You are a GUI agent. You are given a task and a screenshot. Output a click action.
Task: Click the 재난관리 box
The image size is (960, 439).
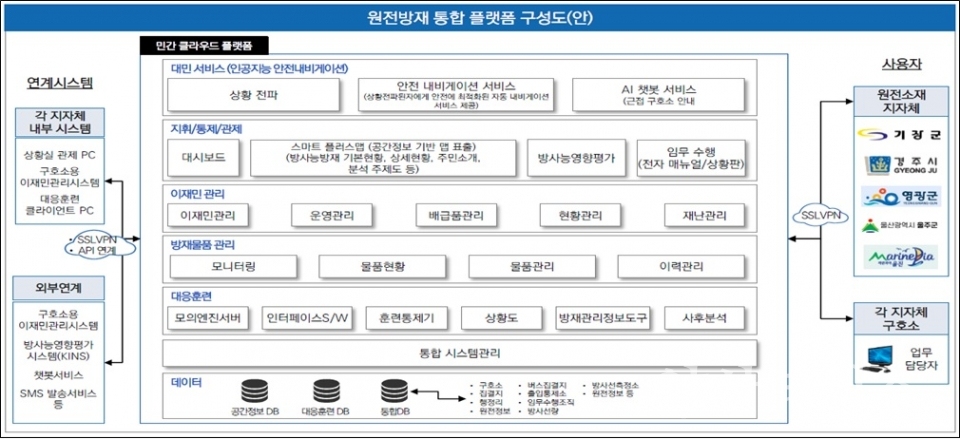pos(705,216)
